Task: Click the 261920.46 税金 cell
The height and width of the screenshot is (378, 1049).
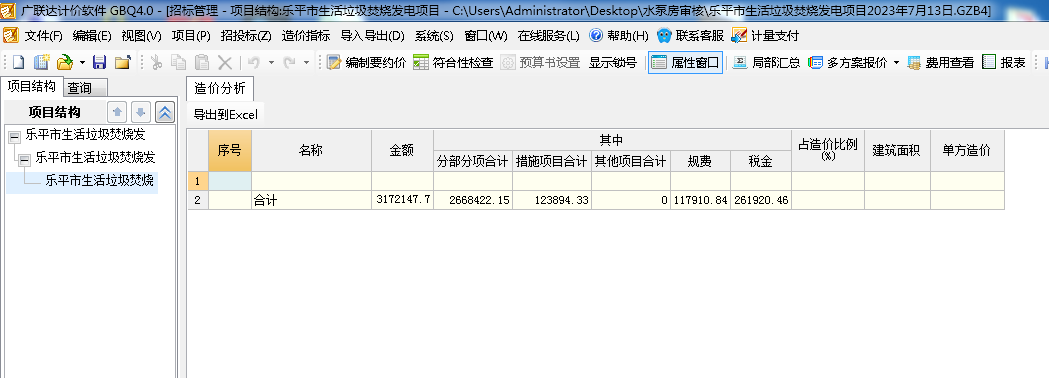Action: point(761,200)
